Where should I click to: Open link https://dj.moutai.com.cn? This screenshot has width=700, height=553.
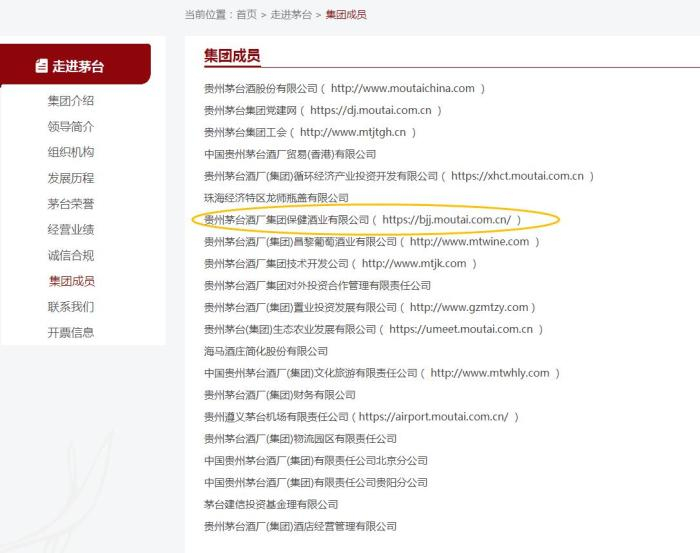click(x=371, y=110)
